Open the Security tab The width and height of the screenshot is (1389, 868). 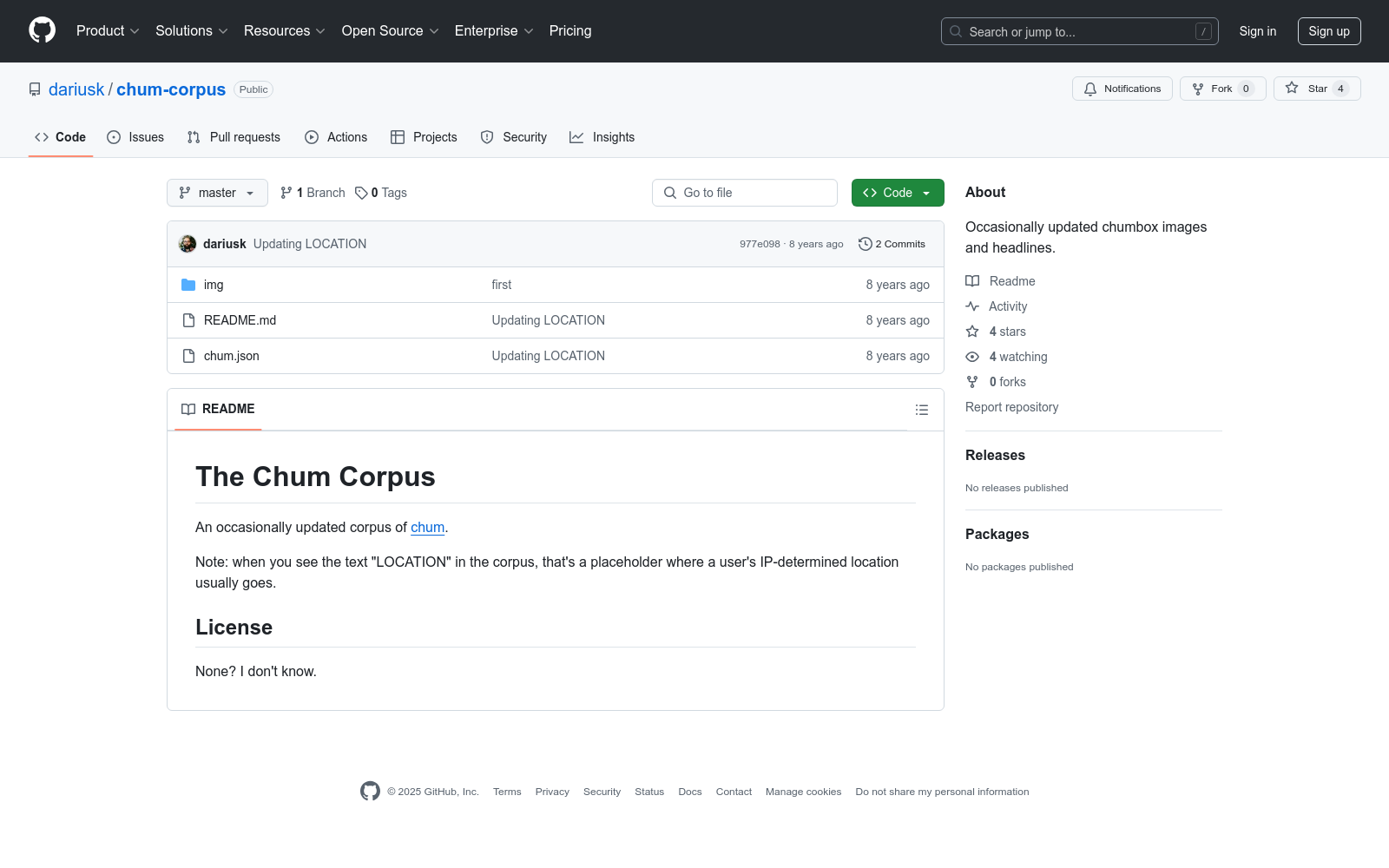514,137
